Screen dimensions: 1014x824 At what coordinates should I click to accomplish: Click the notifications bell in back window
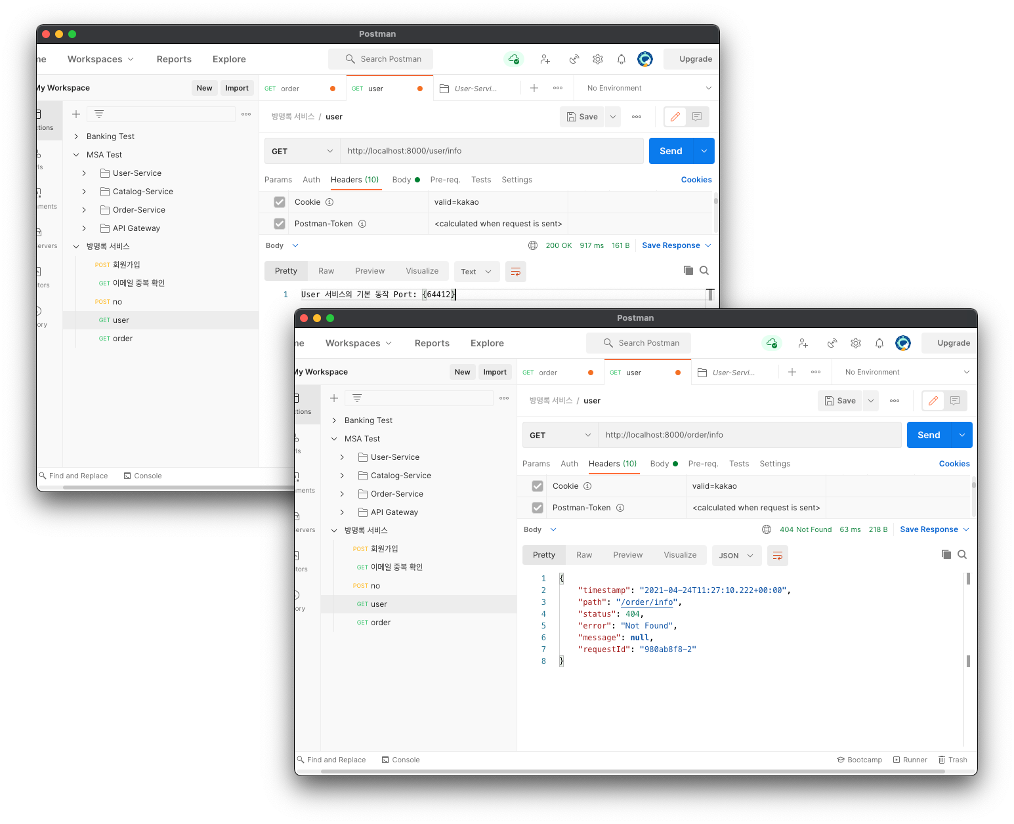(621, 59)
